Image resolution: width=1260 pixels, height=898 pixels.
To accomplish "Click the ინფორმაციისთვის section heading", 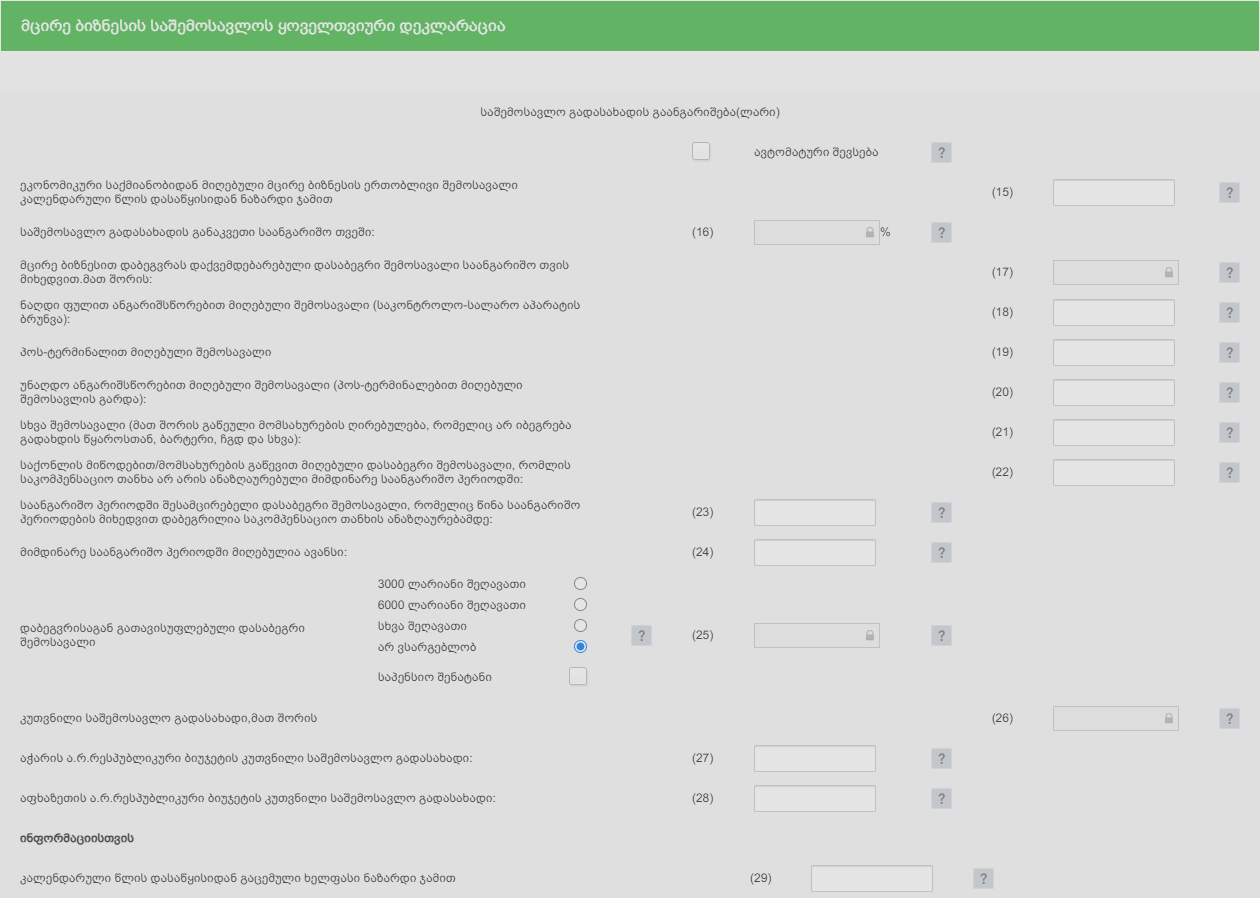I will pos(77,837).
